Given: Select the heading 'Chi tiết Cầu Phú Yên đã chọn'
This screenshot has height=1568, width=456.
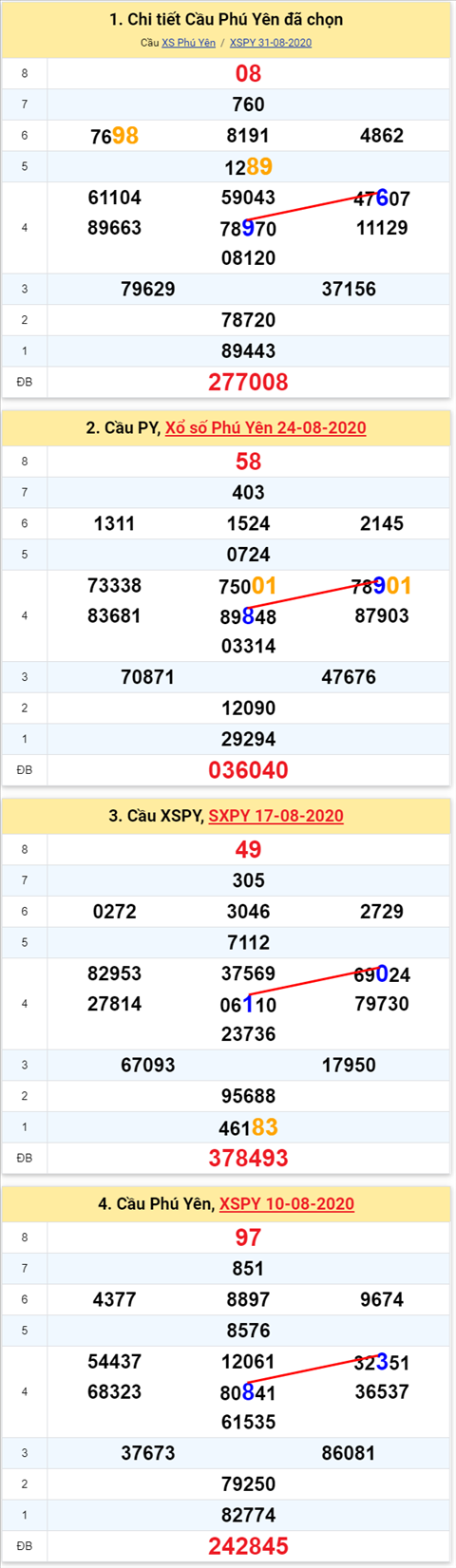Looking at the screenshot, I should pos(226,20).
